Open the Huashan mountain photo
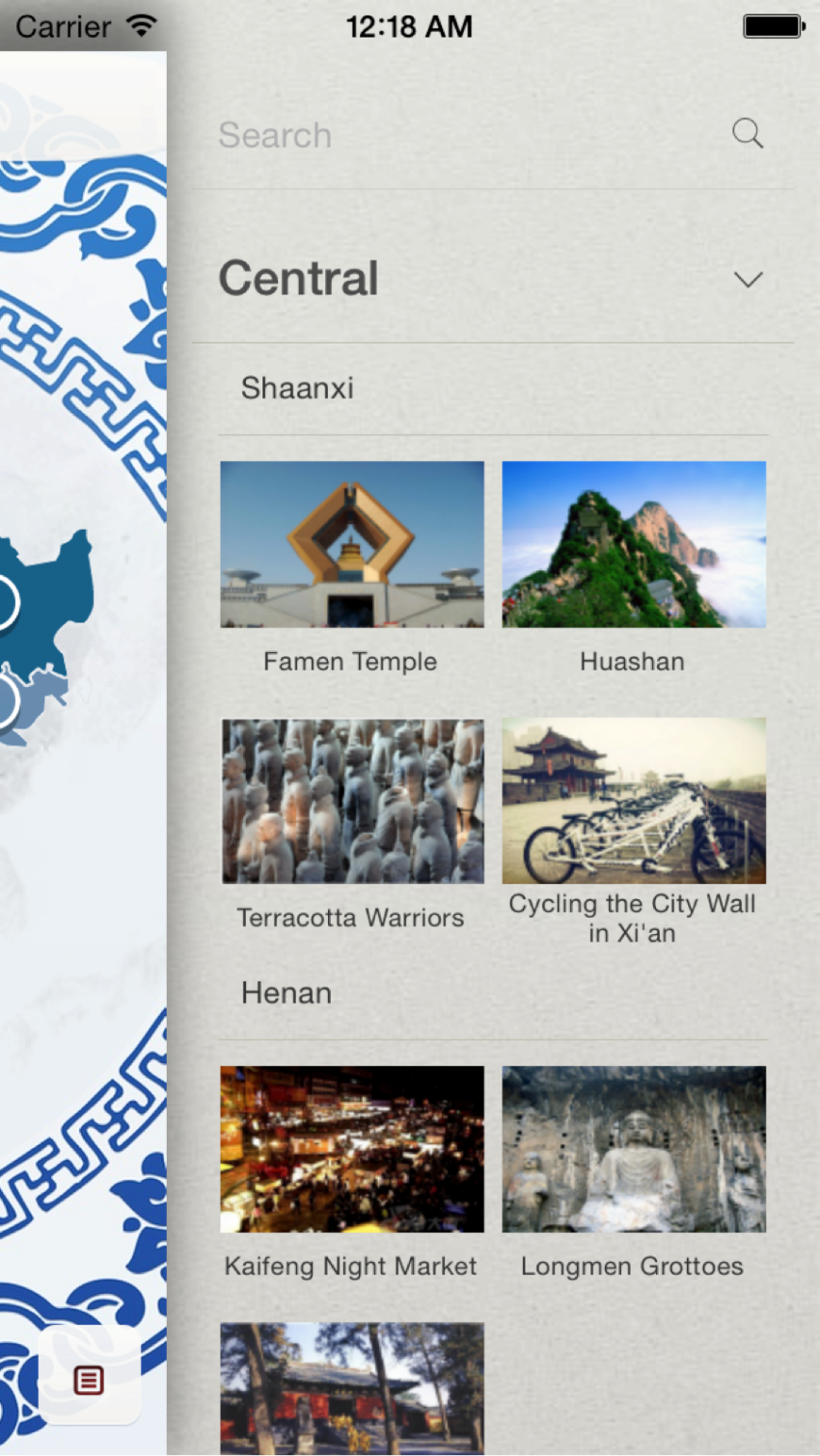 634,544
